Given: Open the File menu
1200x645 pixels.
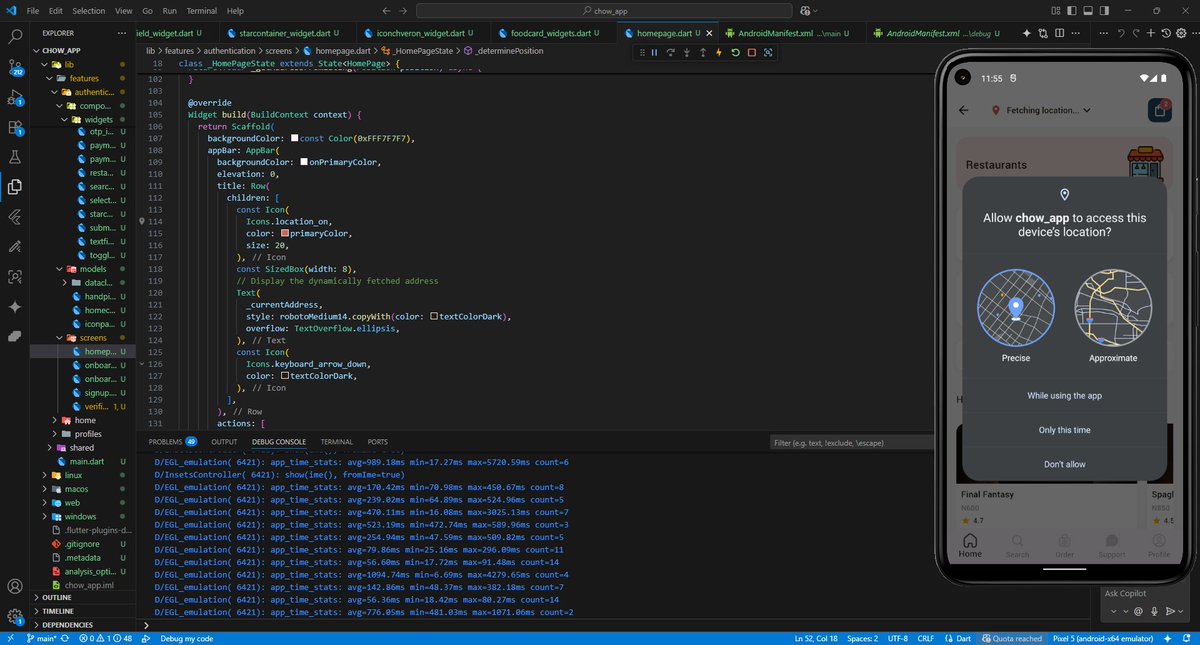Looking at the screenshot, I should (34, 11).
